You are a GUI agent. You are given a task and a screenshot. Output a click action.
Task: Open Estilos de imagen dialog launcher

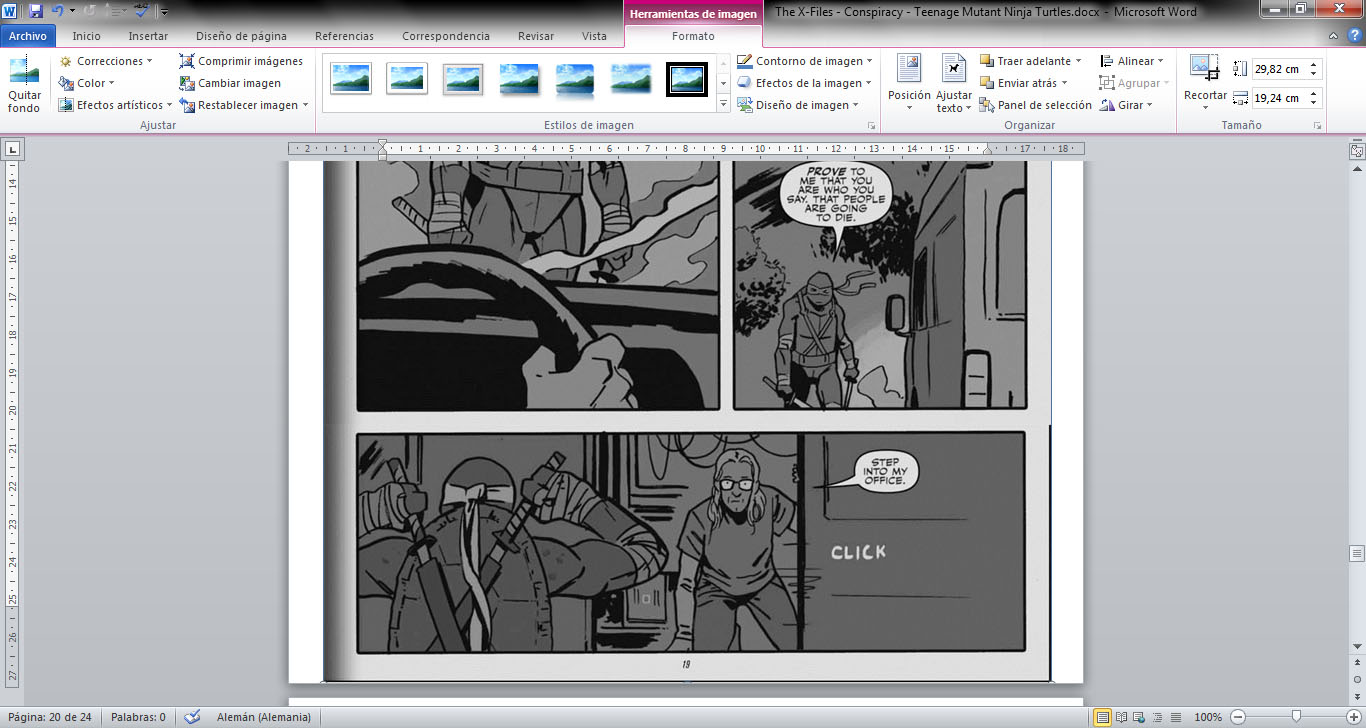point(872,126)
